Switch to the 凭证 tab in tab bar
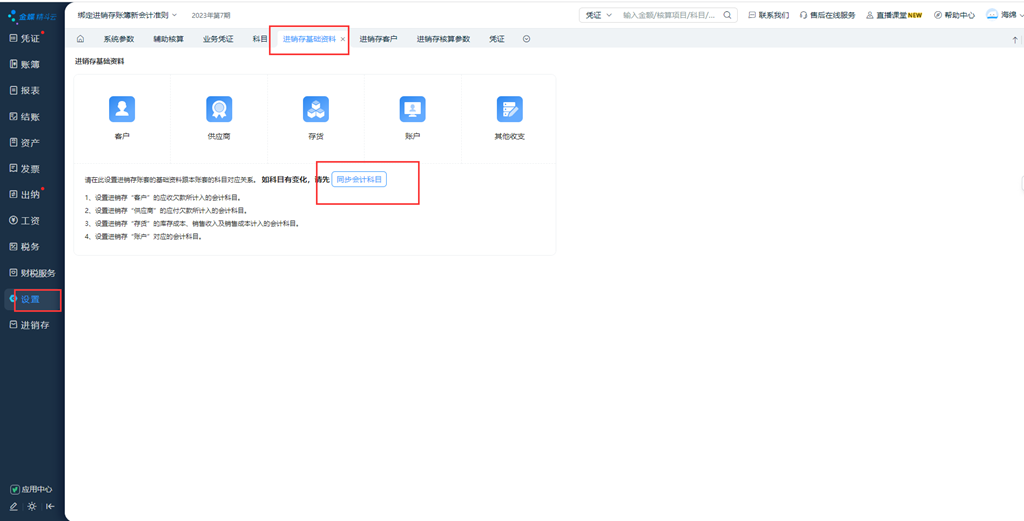 pos(497,39)
